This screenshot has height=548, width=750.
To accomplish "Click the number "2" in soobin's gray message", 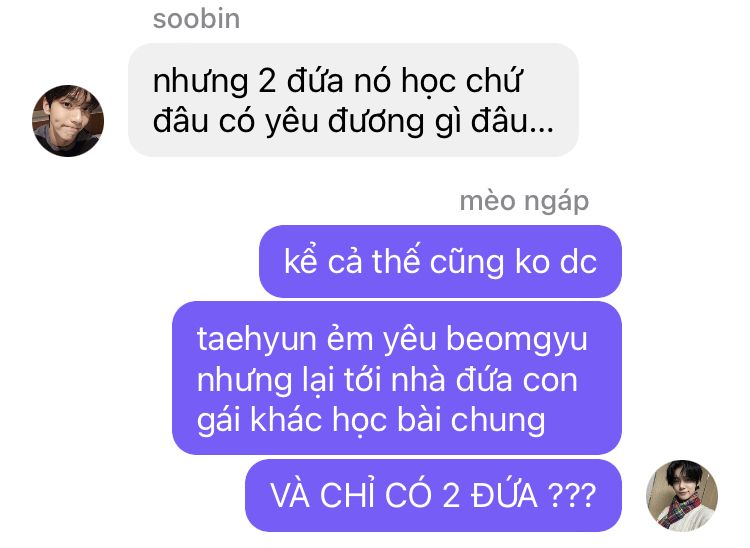I will coord(267,81).
